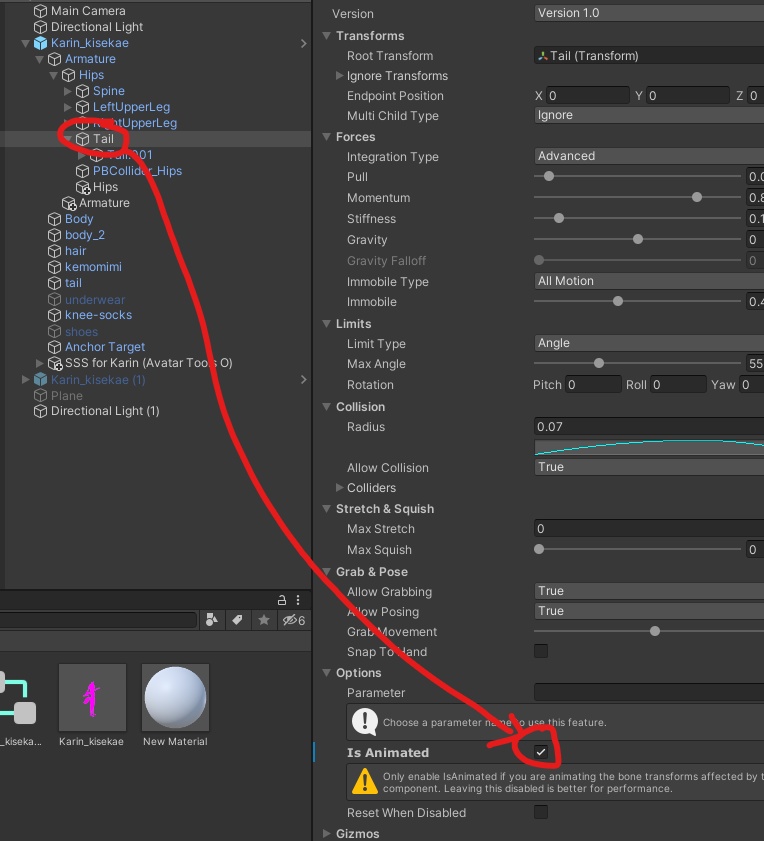Open the Project panel three-dot menu
Screen dimensions: 764x841
click(298, 600)
